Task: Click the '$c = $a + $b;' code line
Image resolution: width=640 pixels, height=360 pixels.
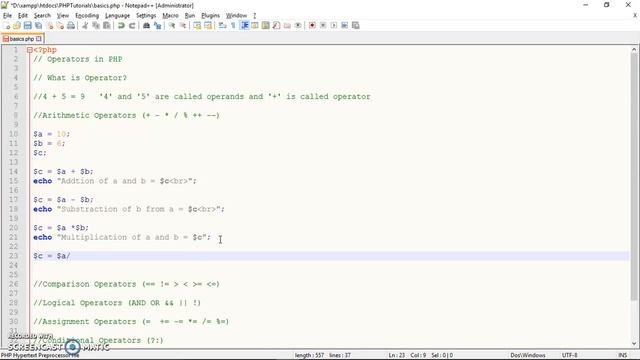Action: coord(63,171)
